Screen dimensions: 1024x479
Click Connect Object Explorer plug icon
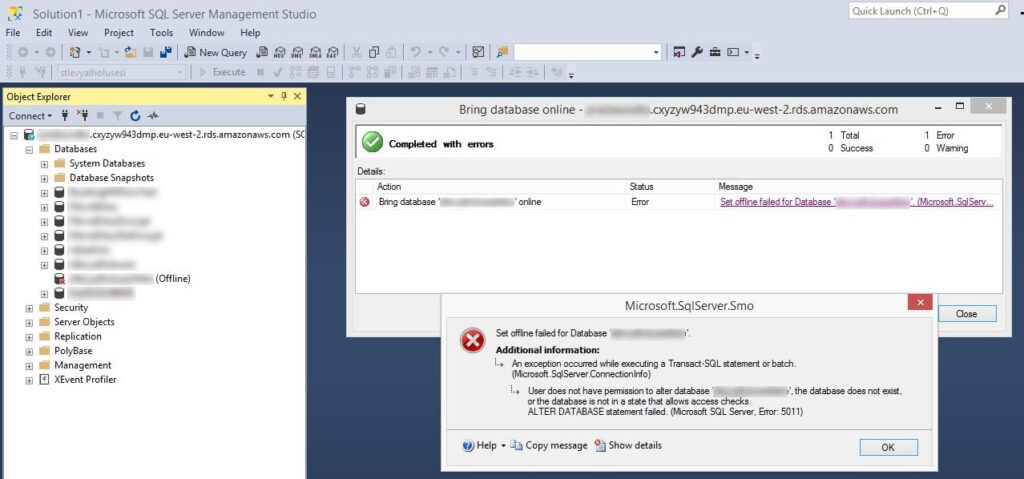coord(65,116)
